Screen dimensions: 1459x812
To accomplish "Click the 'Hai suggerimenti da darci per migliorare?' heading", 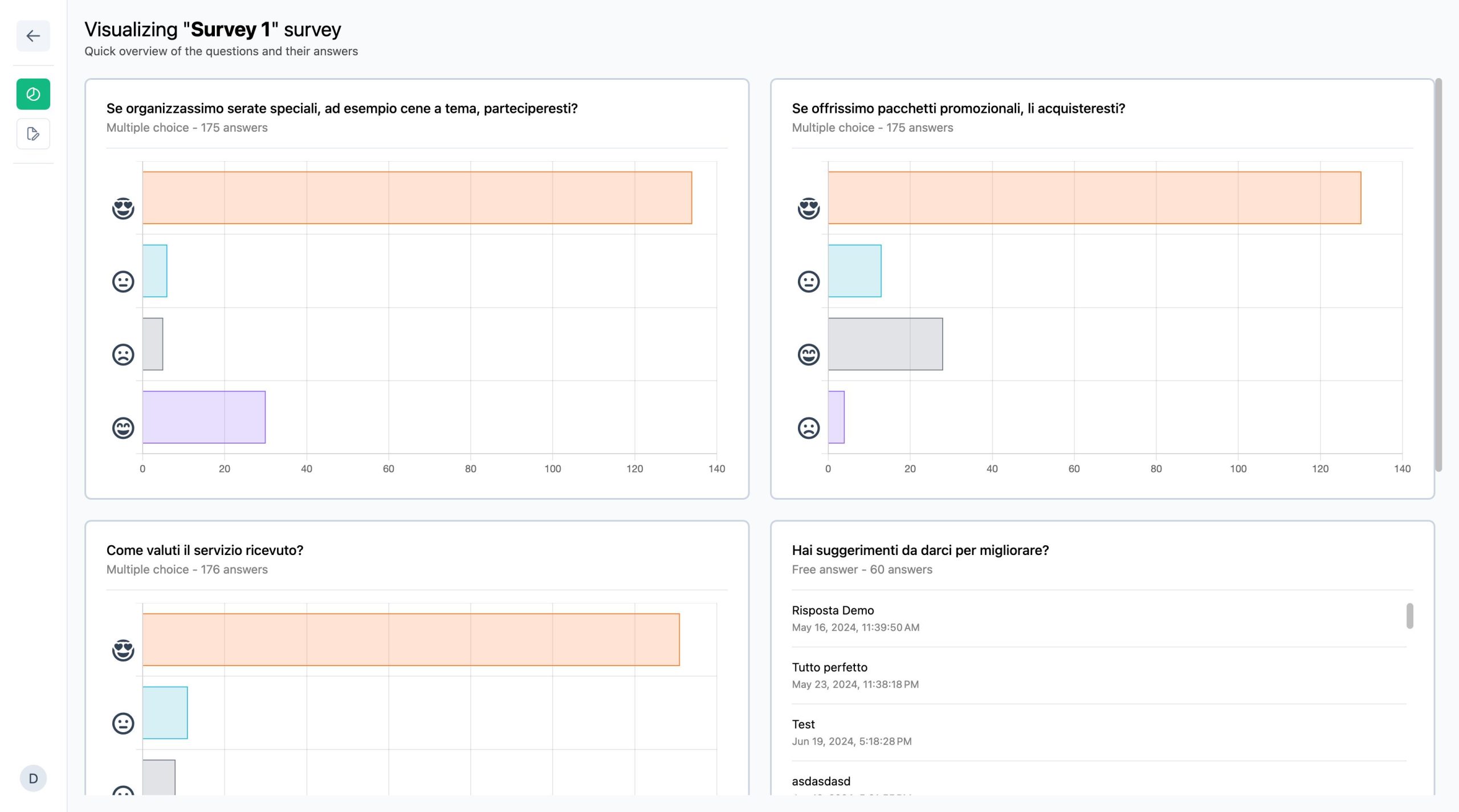I will 920,550.
